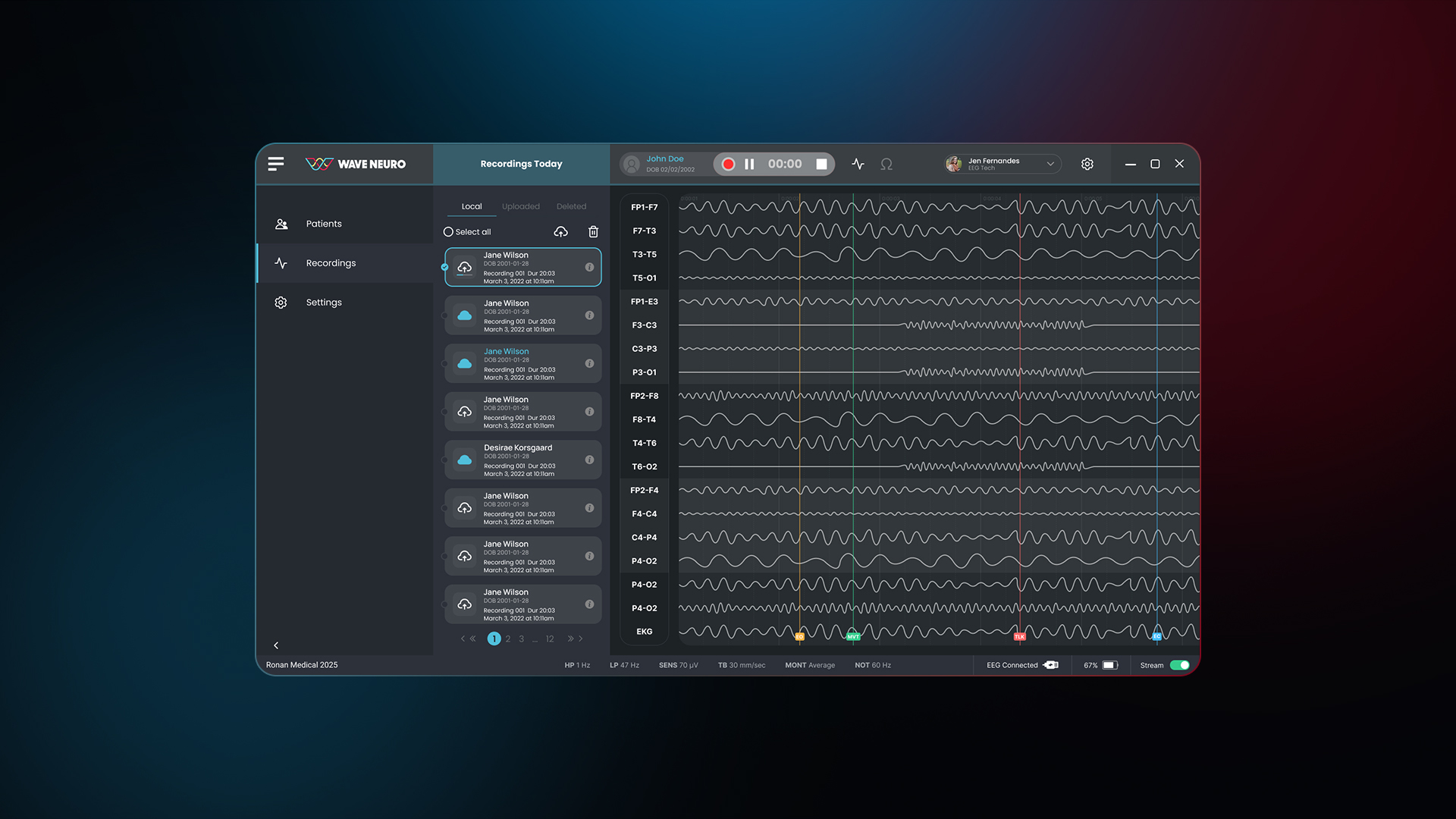Click the waveform icon next to the timer
1456x819 pixels.
(x=858, y=164)
